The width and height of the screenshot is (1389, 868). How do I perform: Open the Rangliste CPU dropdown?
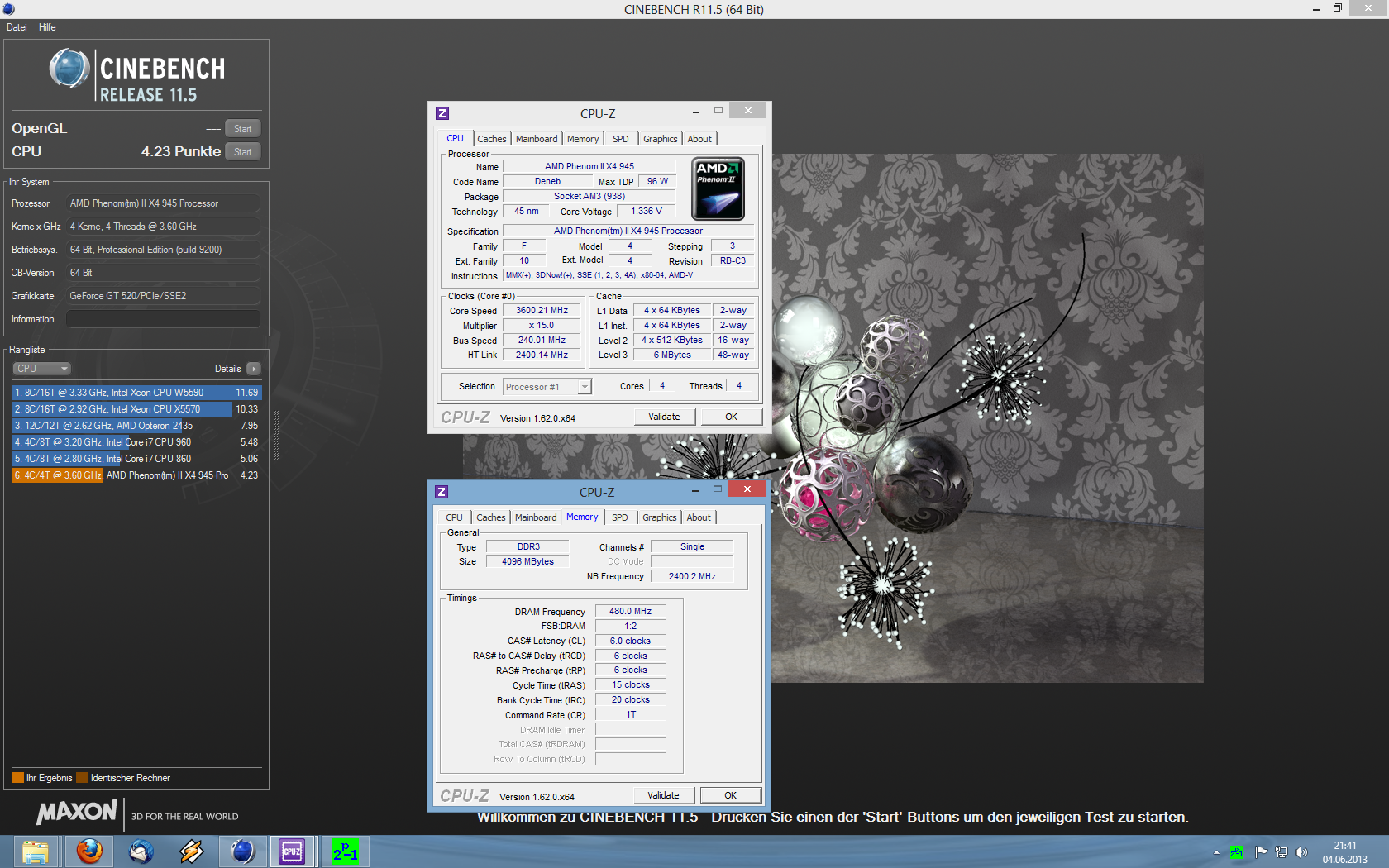[x=41, y=369]
